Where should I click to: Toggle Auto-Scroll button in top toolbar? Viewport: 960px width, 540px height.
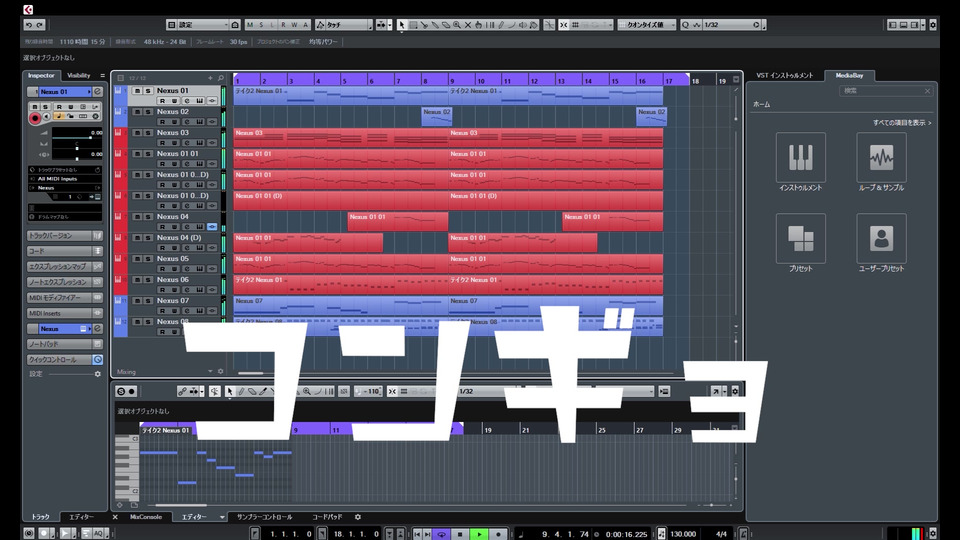(x=382, y=24)
